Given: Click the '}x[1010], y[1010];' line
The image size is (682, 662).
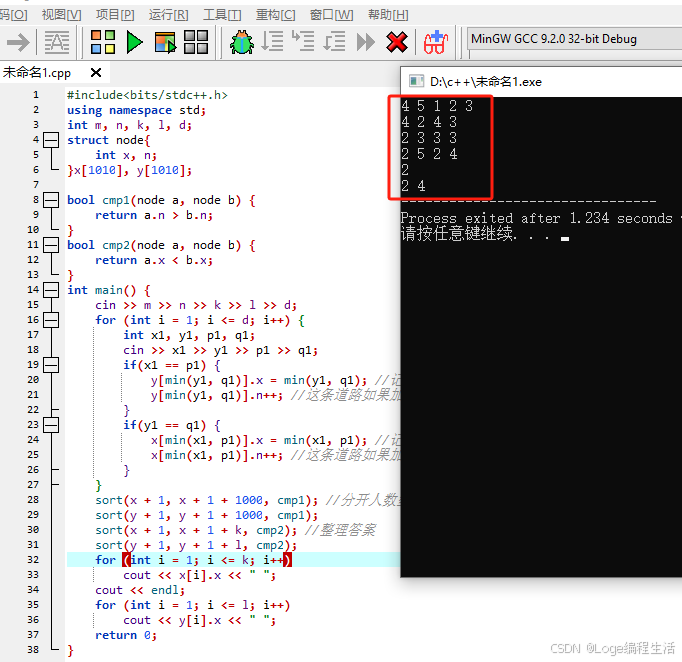Looking at the screenshot, I should coord(129,170).
